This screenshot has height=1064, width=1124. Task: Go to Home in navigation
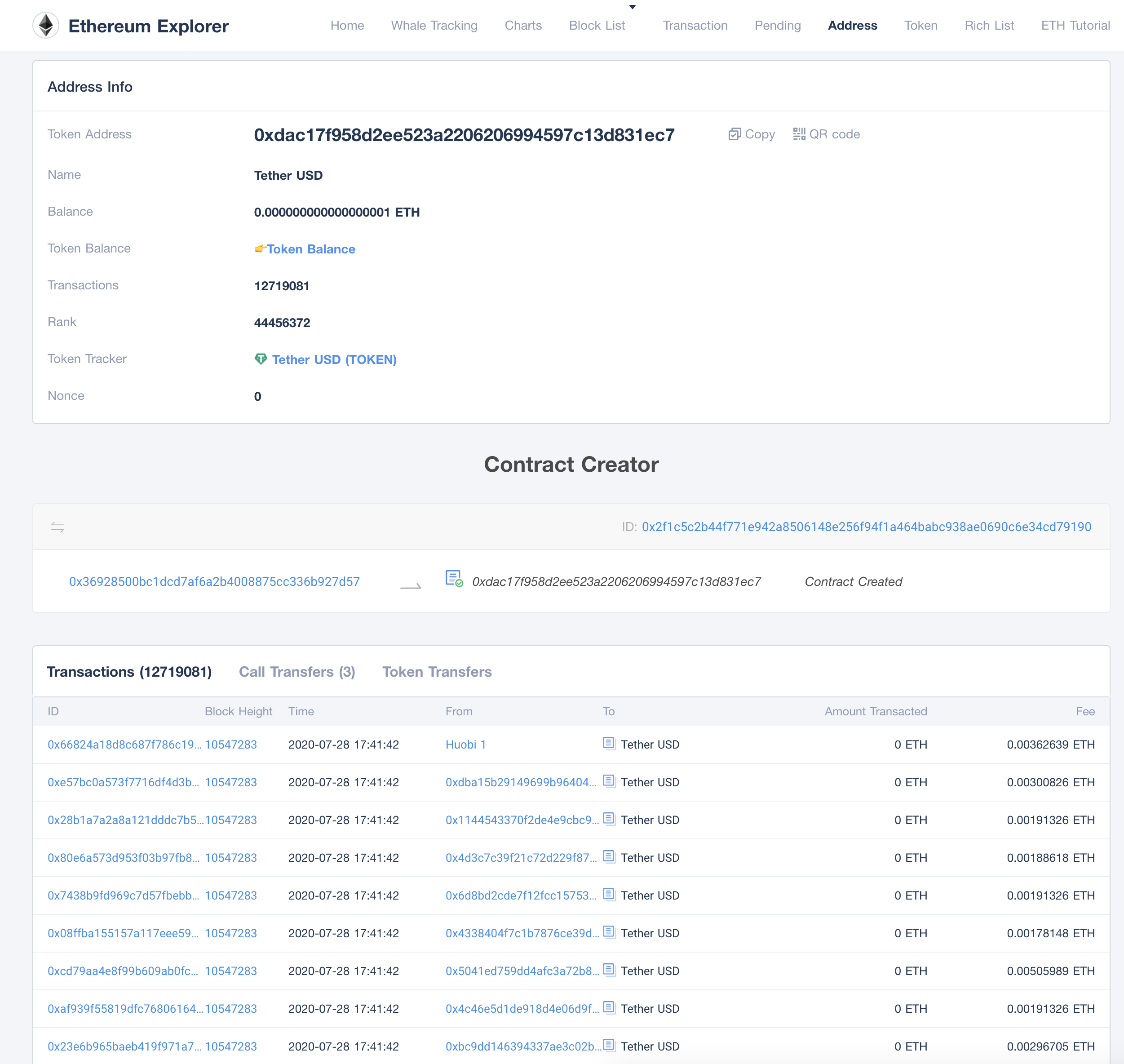pyautogui.click(x=347, y=26)
